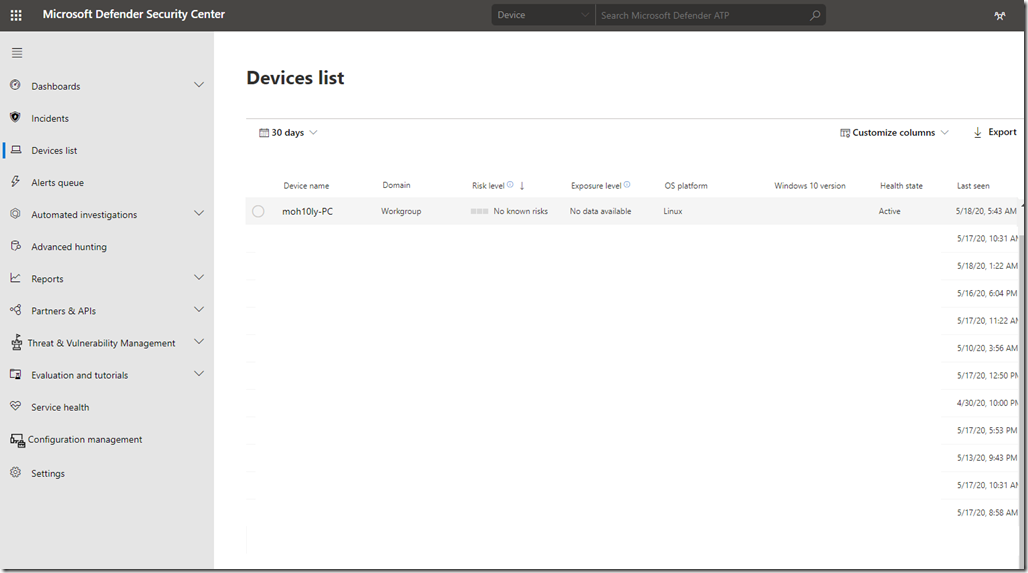
Task: Open the Customize columns dropdown
Action: (894, 132)
